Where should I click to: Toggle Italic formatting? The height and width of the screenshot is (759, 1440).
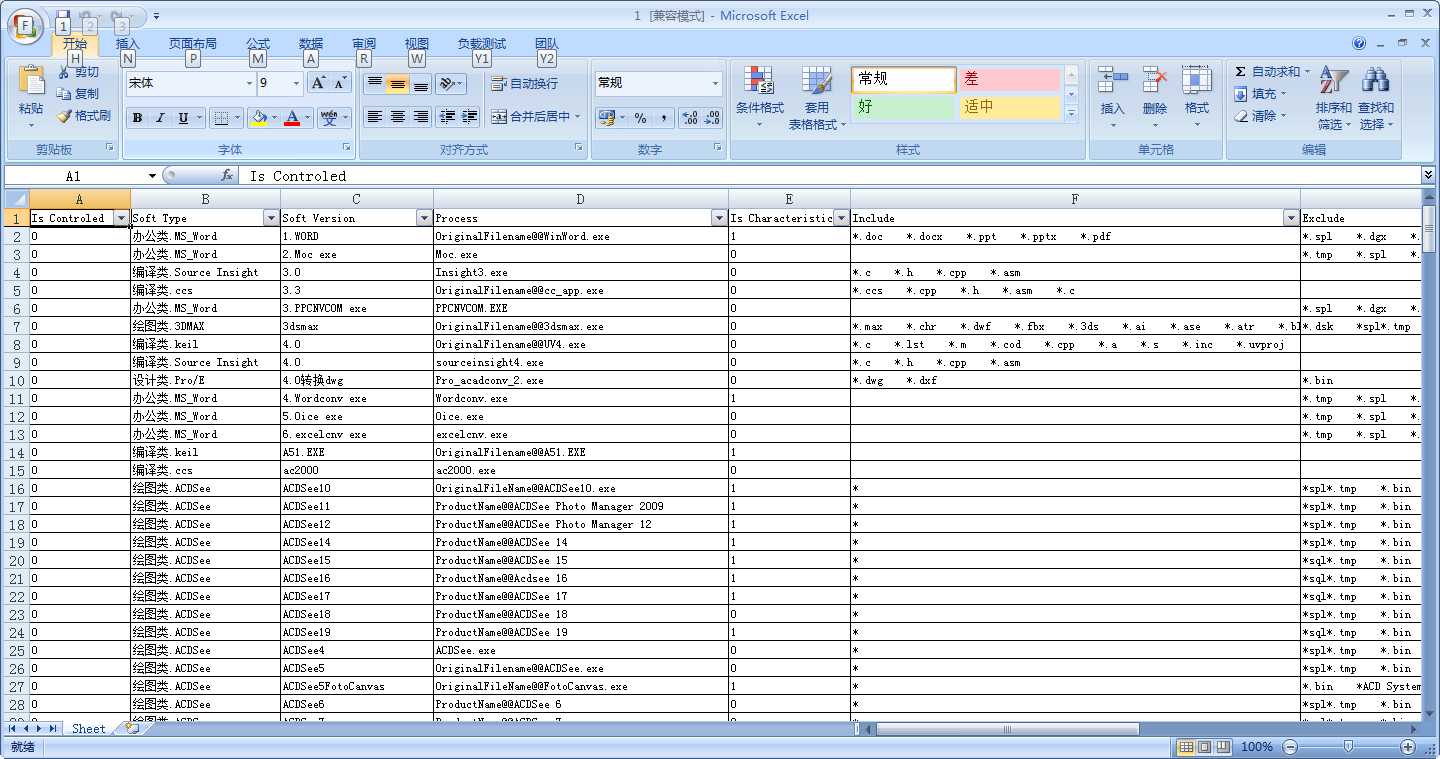[x=160, y=118]
